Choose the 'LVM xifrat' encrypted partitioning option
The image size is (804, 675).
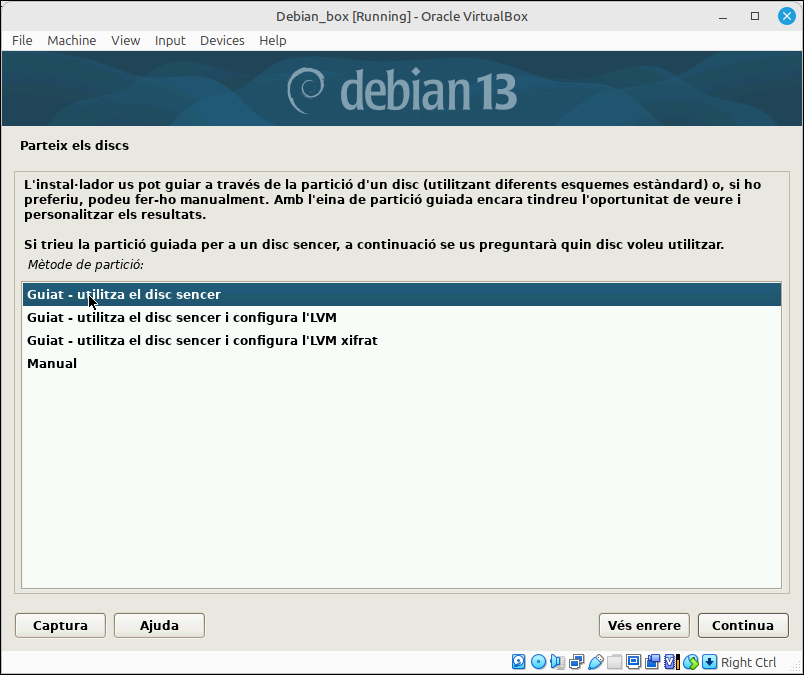pos(402,341)
